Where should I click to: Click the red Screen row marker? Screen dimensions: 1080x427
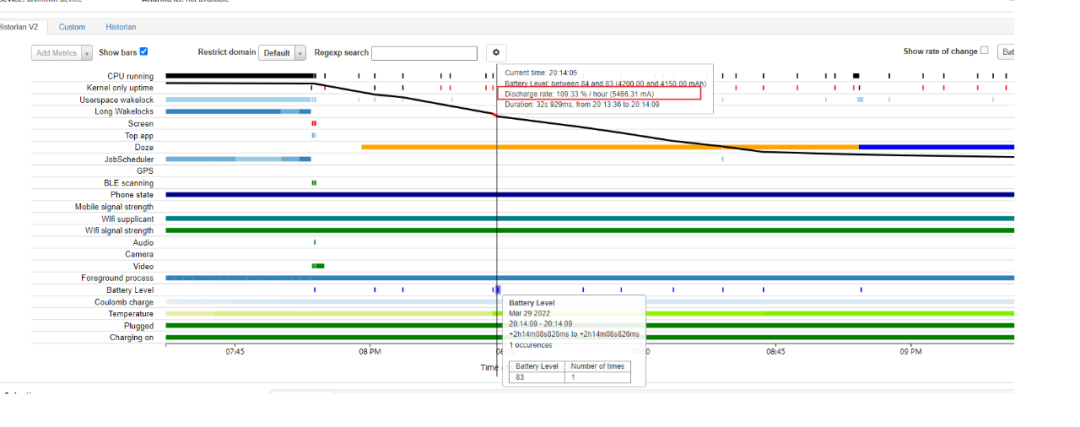313,123
